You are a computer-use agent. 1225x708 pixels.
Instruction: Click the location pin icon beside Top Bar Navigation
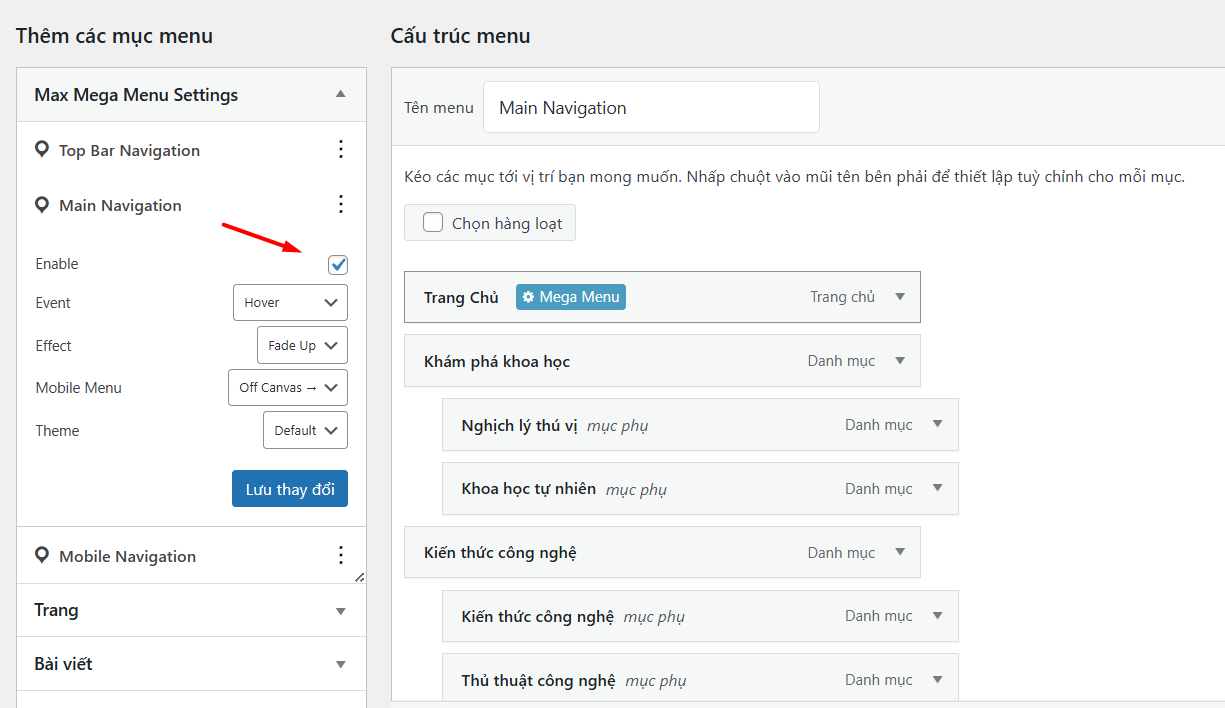(41, 150)
